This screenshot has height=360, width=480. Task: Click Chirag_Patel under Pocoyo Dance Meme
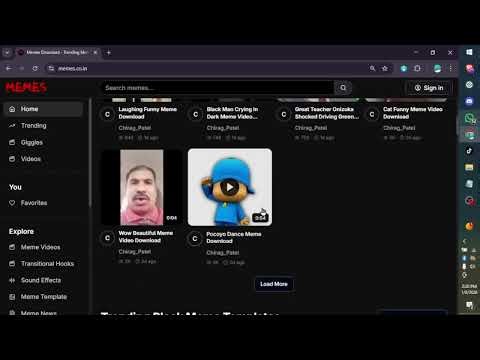223,253
